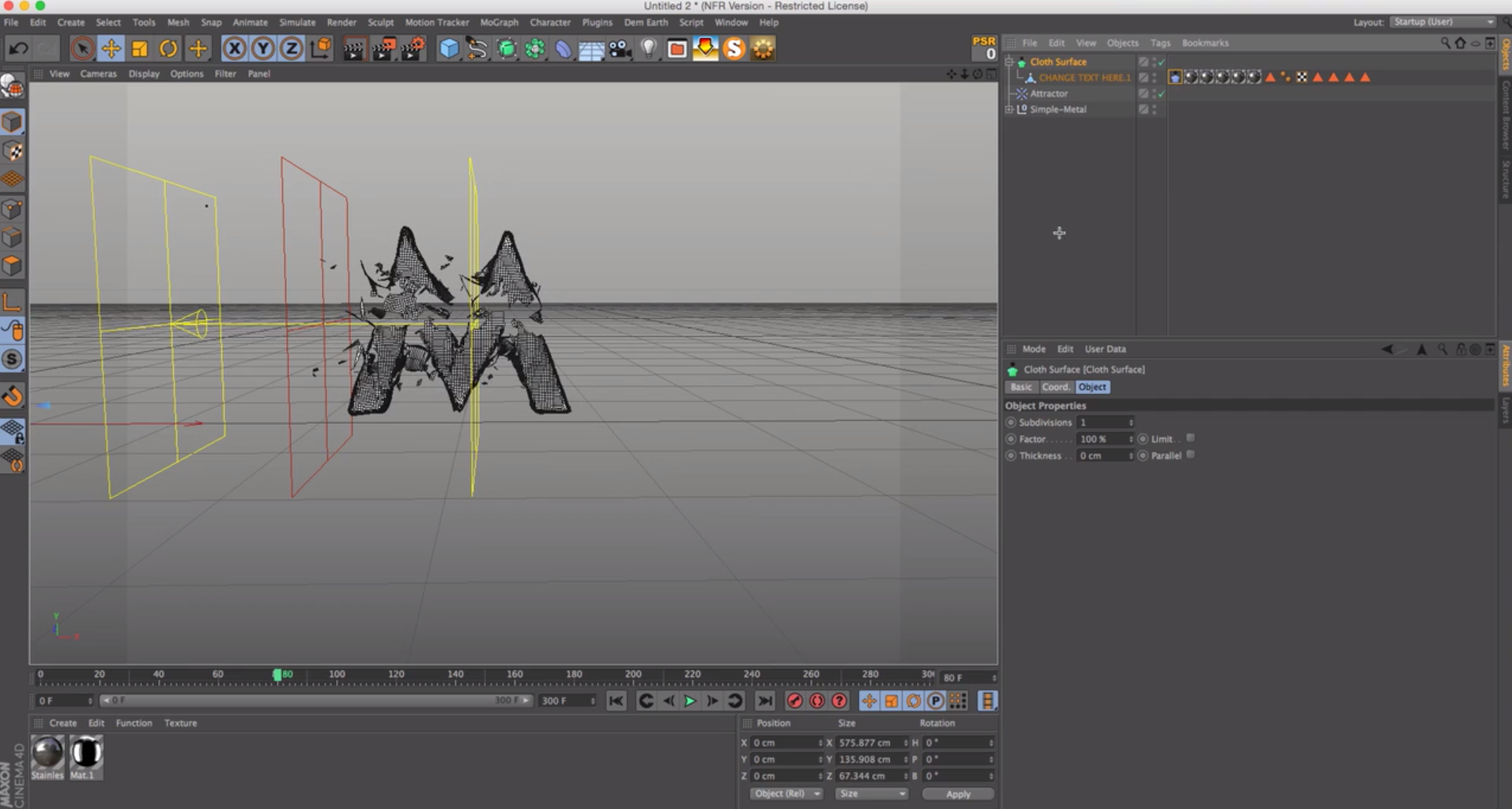This screenshot has height=809, width=1512.
Task: Select the Attractor object in tree
Action: pos(1049,93)
